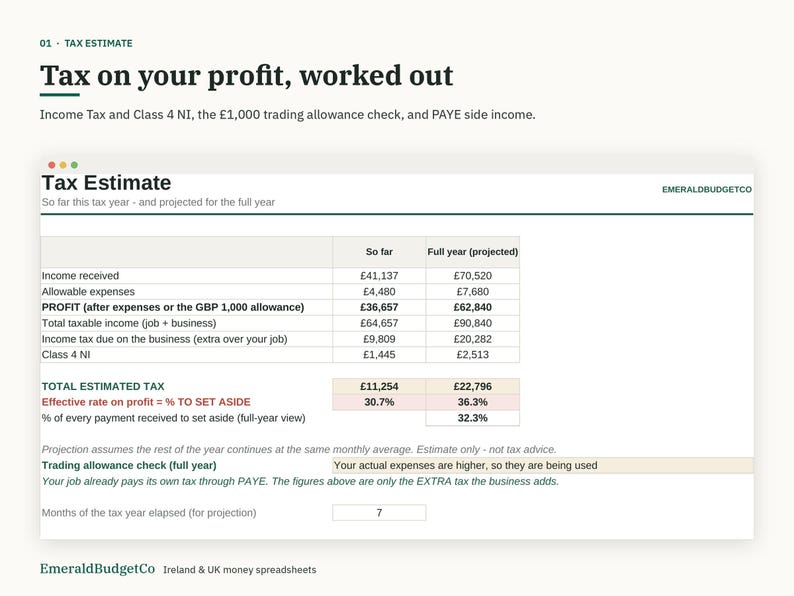Click the EmeraldBudgetCo footer logo
Image resolution: width=794 pixels, height=596 pixels.
(97, 569)
